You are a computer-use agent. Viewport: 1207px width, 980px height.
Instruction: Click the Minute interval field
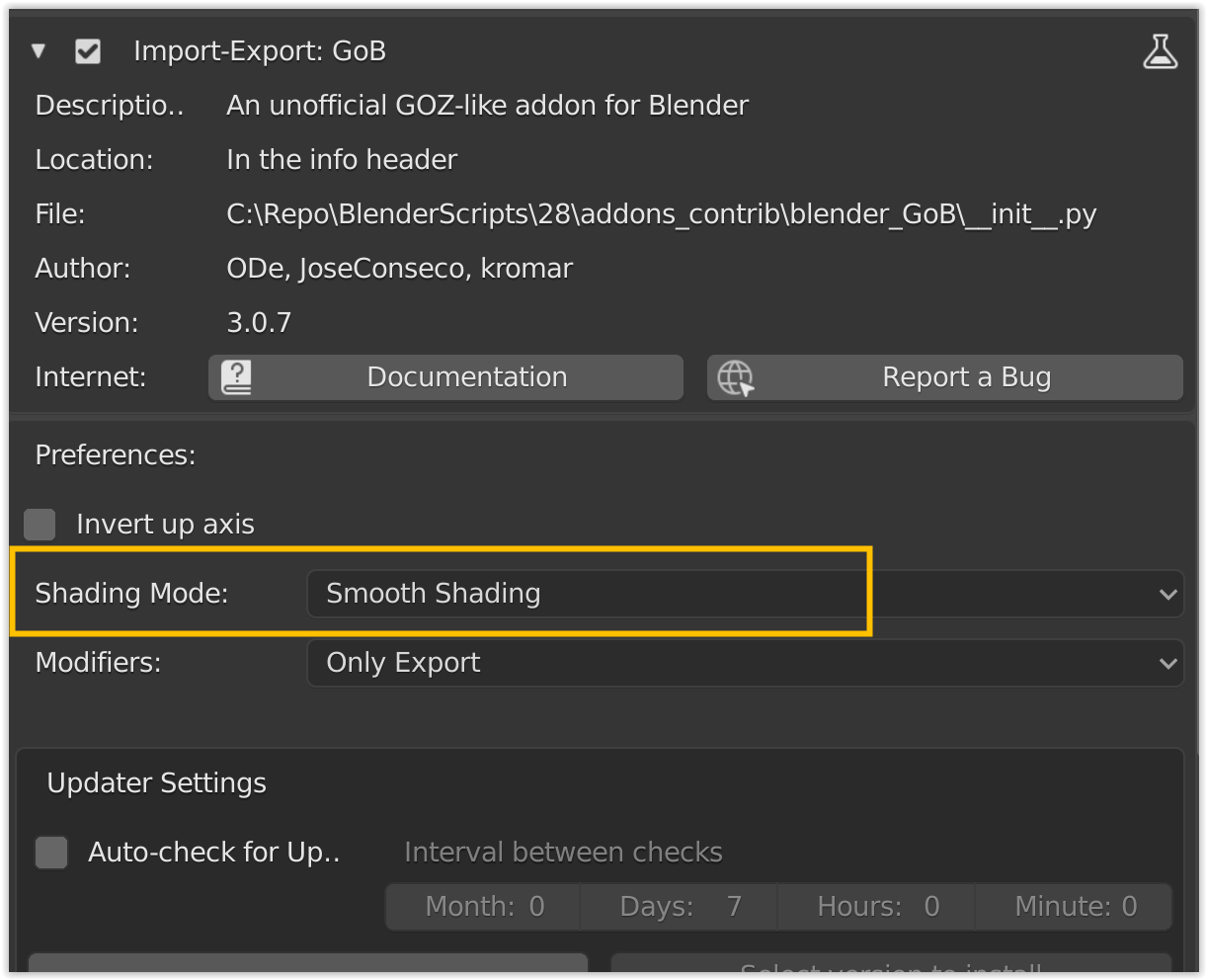[x=1075, y=907]
